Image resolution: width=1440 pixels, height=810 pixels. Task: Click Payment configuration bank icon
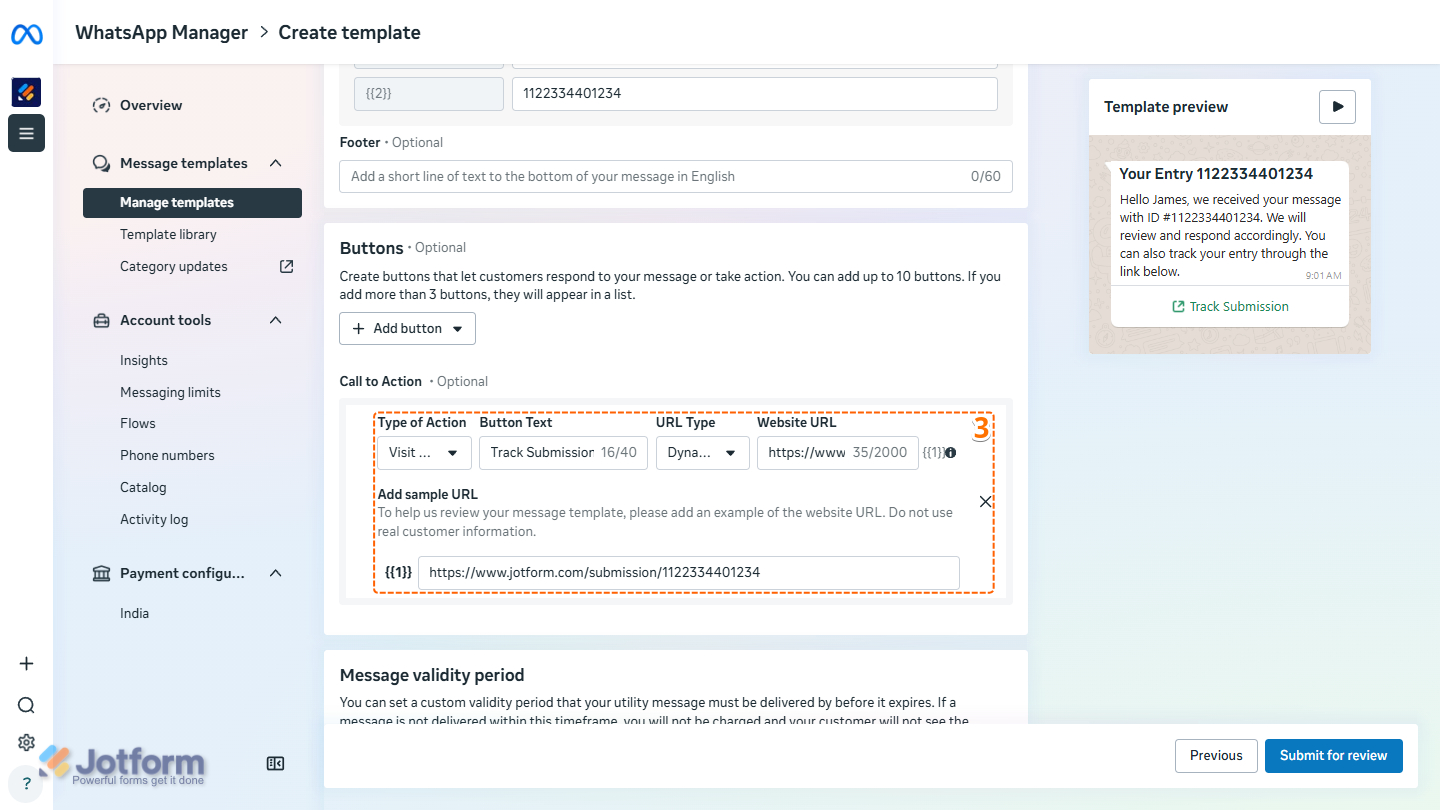coord(101,573)
